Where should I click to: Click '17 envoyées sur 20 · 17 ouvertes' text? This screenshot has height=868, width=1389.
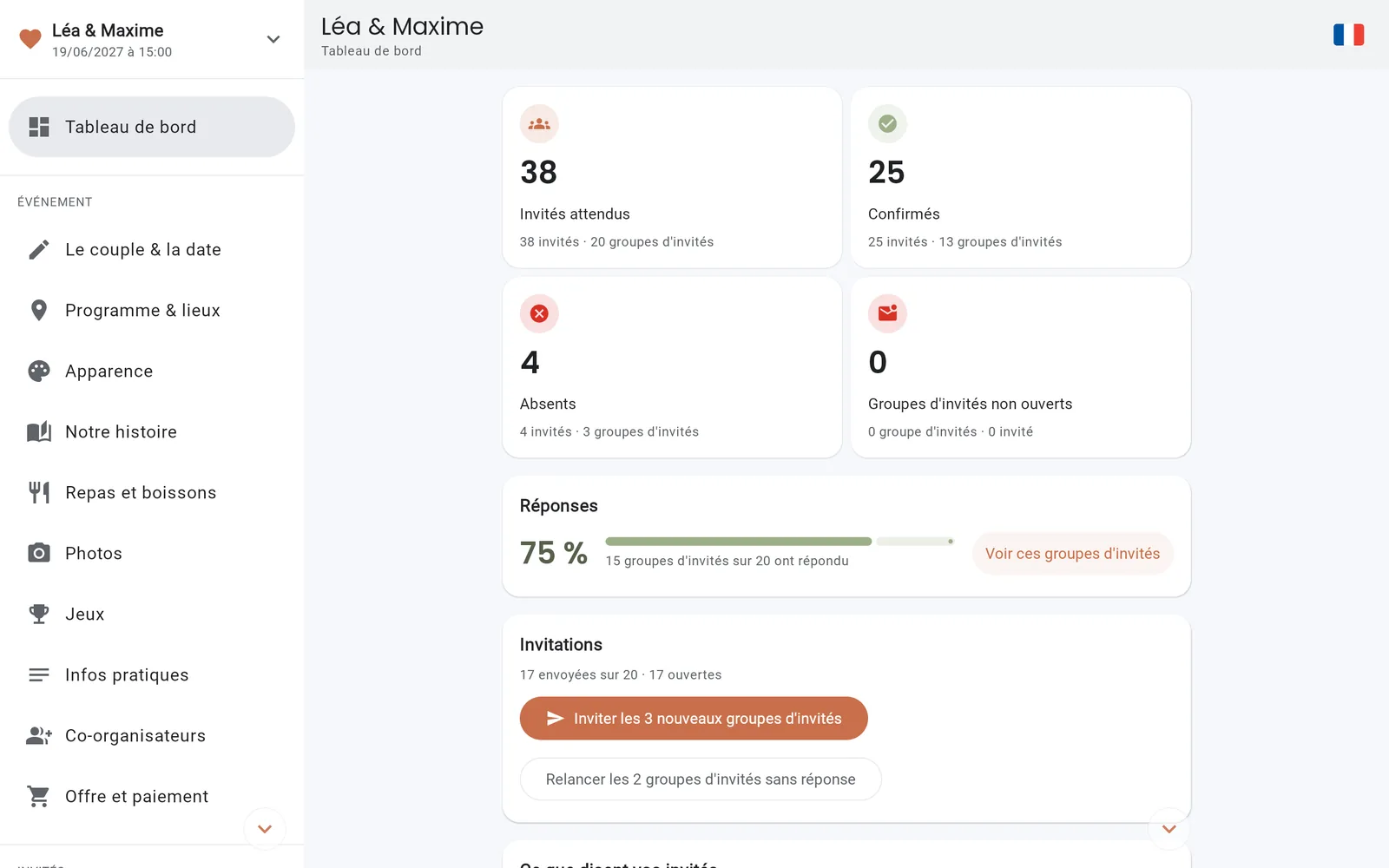click(x=621, y=675)
